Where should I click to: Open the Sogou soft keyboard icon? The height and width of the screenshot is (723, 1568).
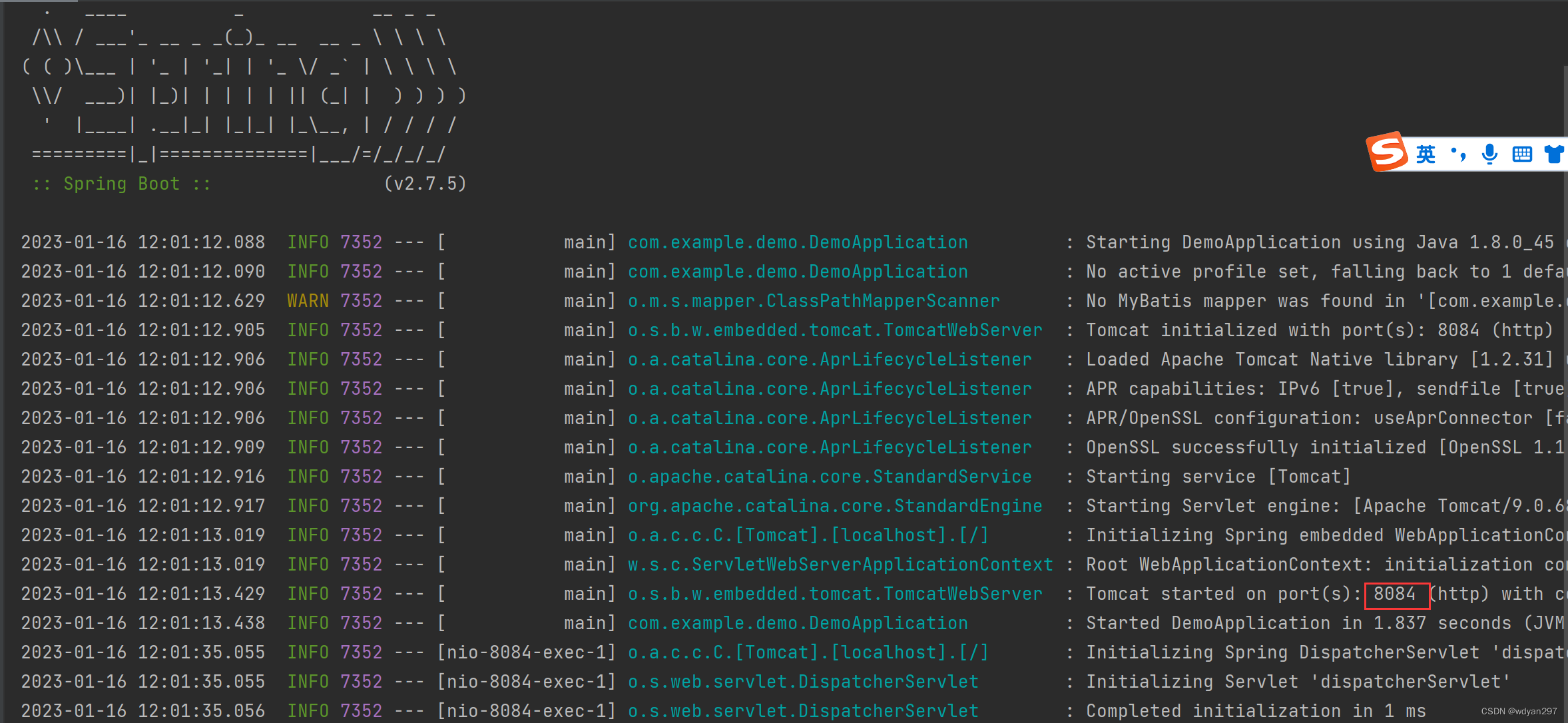click(x=1522, y=154)
